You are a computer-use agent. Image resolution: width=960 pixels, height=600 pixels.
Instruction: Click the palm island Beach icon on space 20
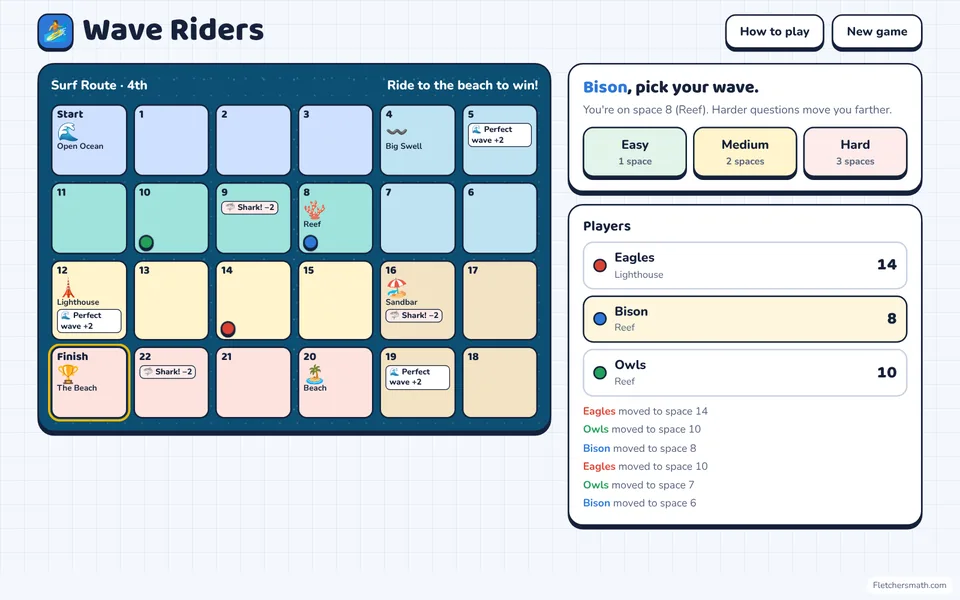[x=314, y=373]
